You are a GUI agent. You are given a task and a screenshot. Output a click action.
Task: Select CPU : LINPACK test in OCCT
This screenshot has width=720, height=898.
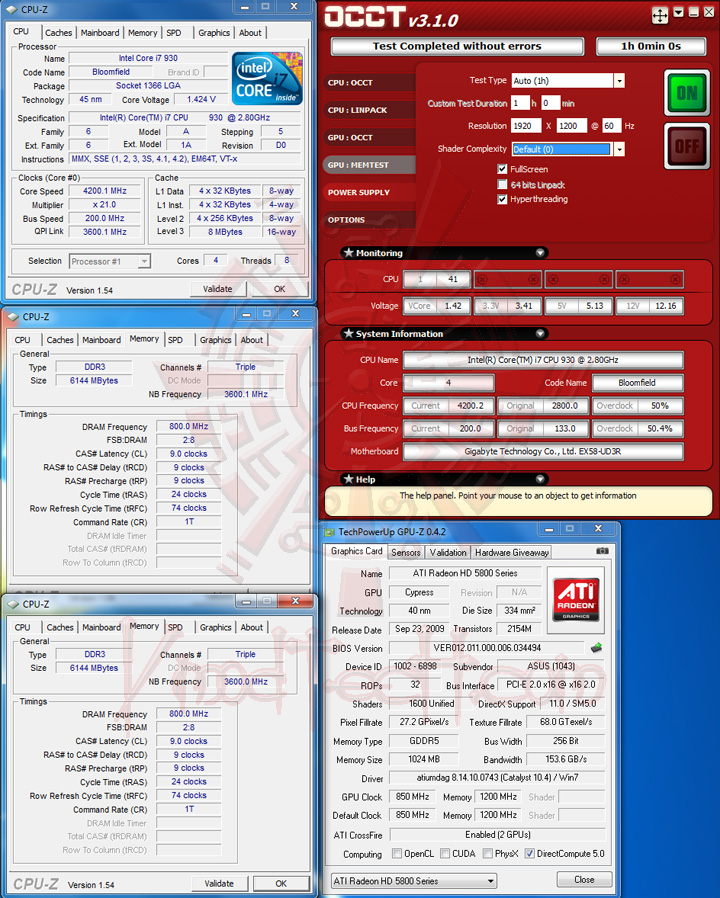369,110
